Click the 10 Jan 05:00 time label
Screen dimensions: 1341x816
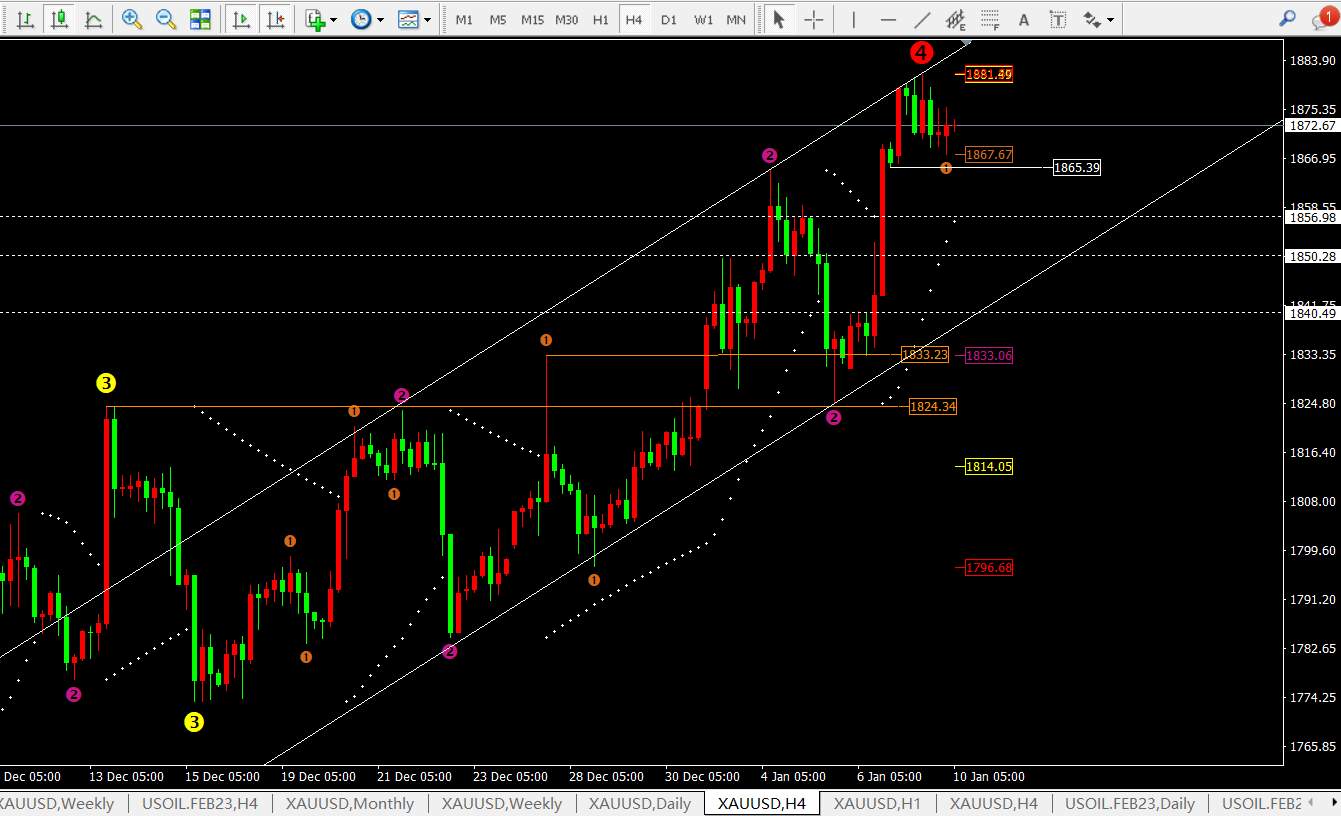pyautogui.click(x=987, y=777)
